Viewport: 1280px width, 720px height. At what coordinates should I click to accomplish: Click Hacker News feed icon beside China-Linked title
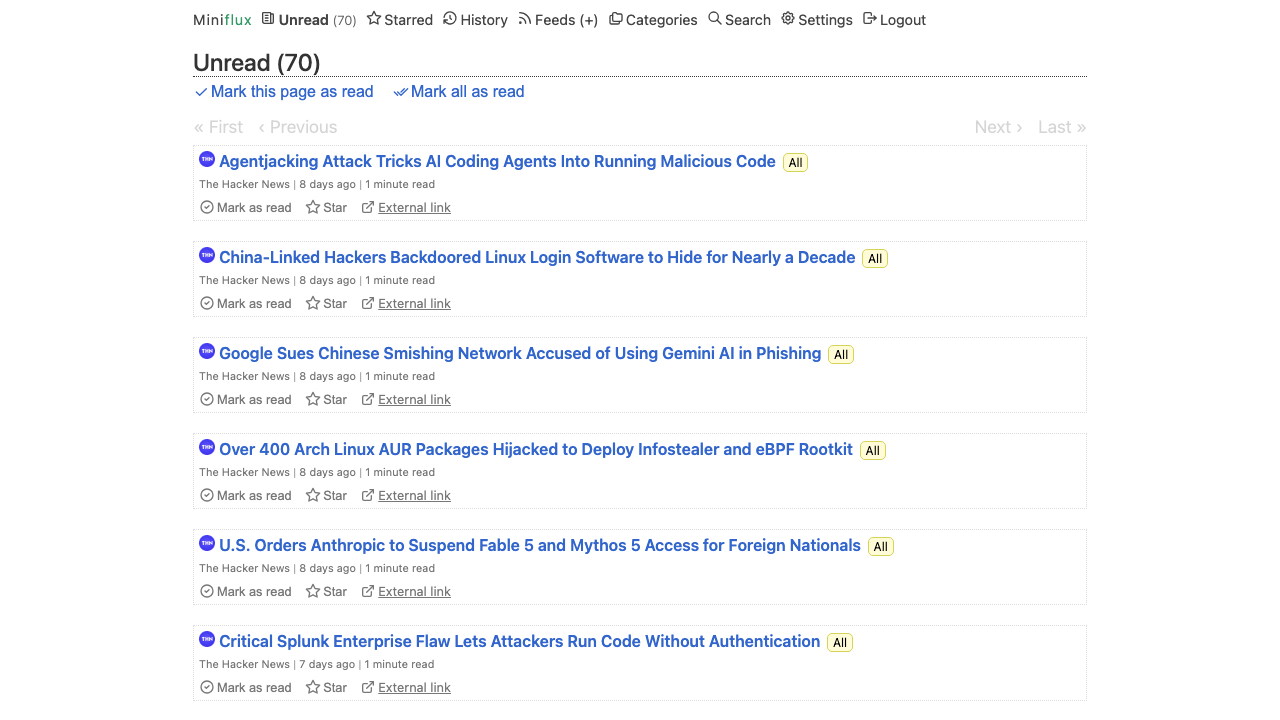click(x=207, y=255)
